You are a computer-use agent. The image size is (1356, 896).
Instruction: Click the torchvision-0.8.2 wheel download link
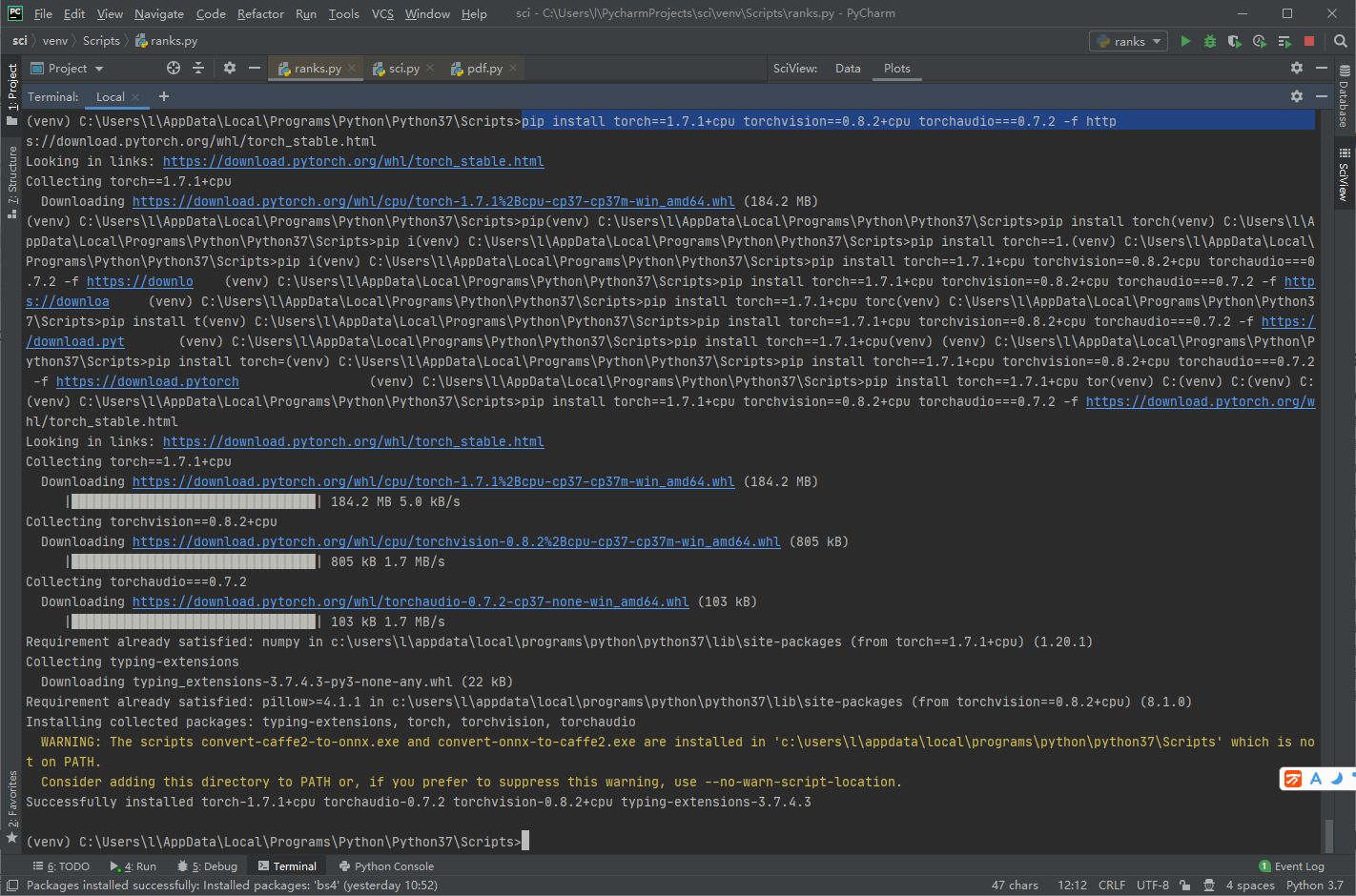456,541
